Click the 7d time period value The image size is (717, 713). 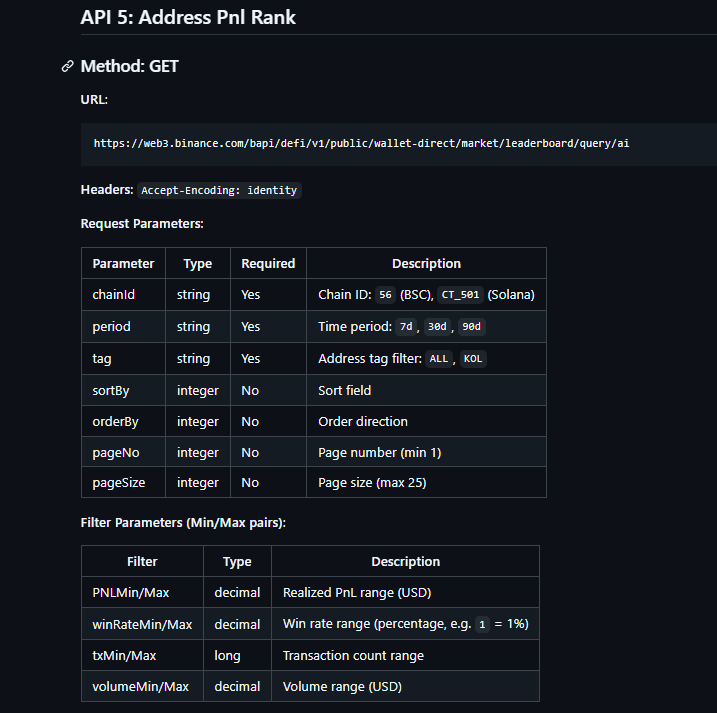406,327
